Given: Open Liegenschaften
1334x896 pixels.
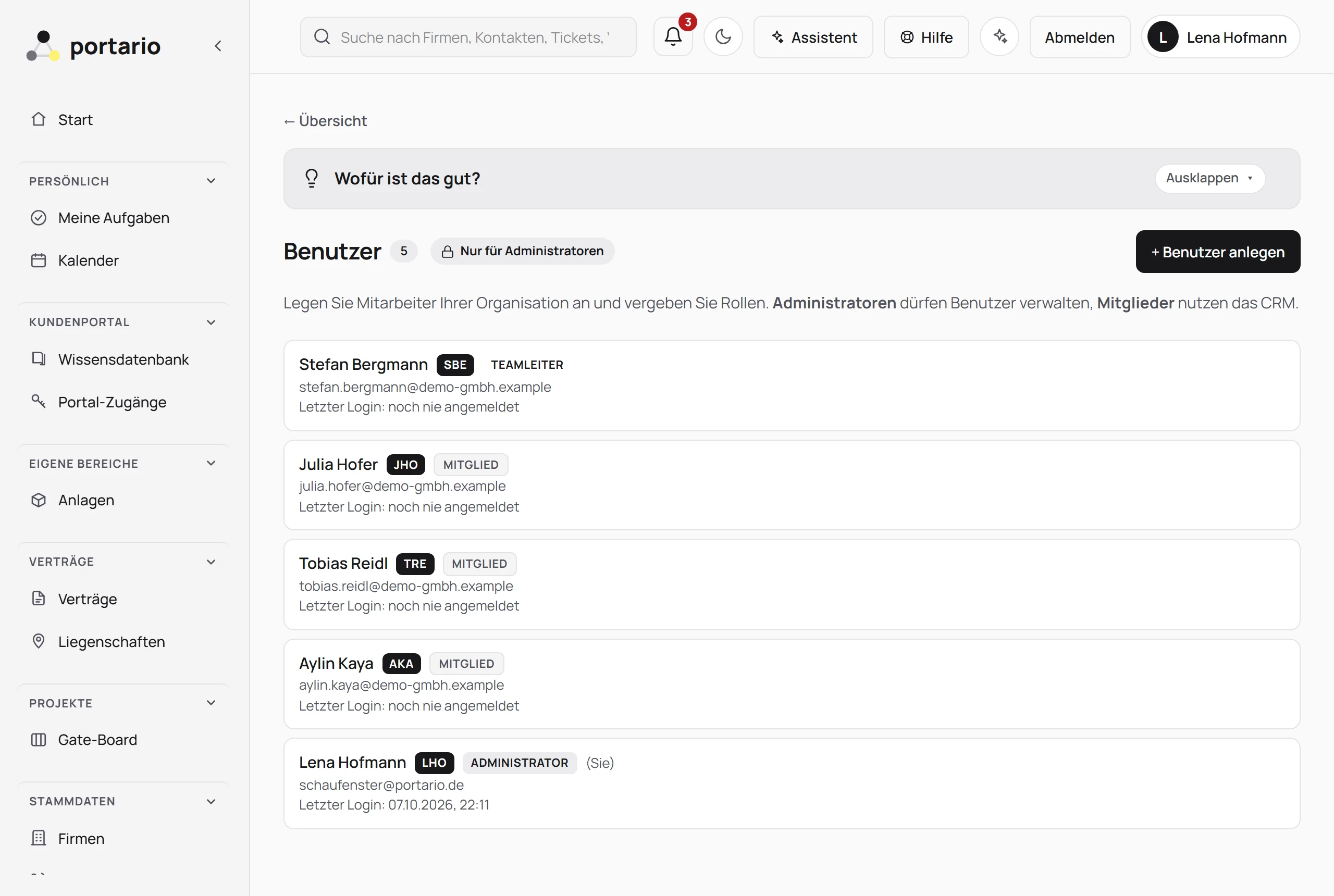Looking at the screenshot, I should pyautogui.click(x=123, y=642).
